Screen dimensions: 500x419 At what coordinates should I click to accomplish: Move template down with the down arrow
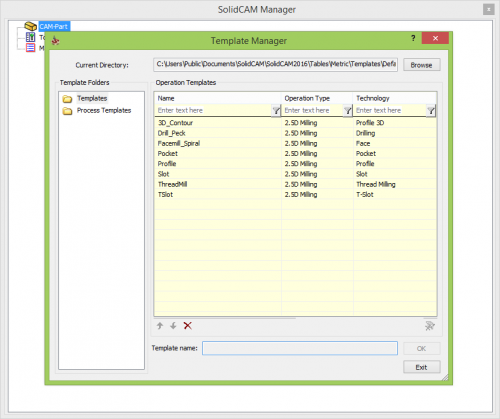pos(173,326)
